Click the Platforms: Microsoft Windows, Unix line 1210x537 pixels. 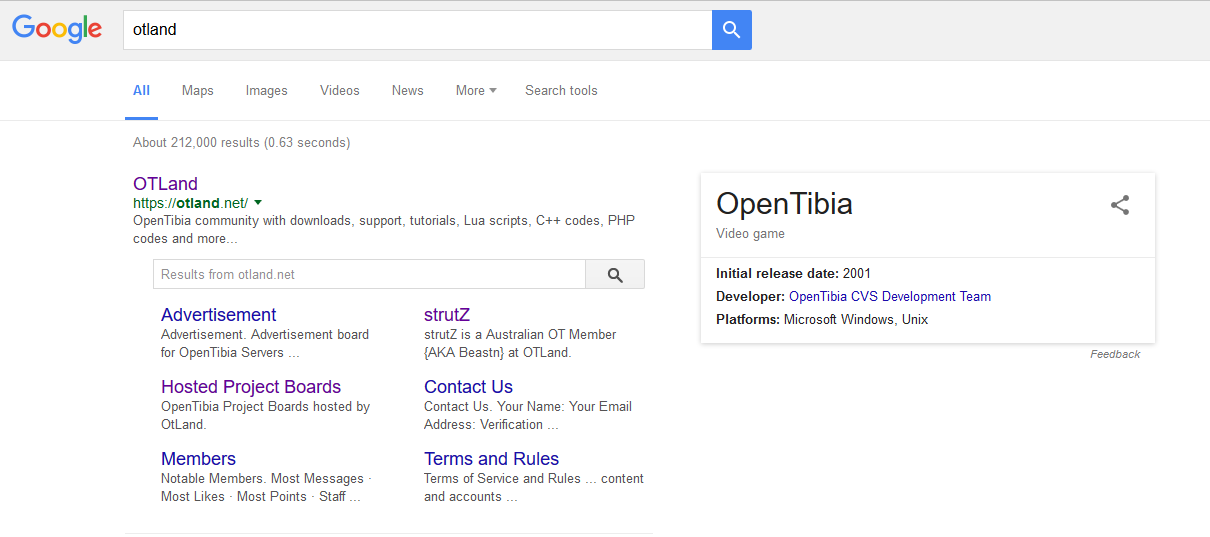click(x=822, y=320)
